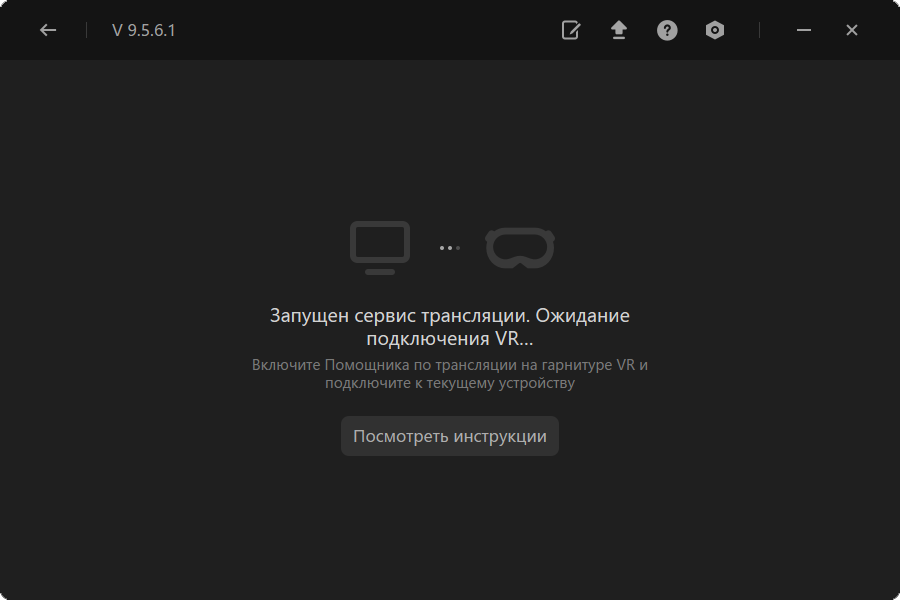Click the computer monitor illustration
This screenshot has width=900, height=600.
380,247
